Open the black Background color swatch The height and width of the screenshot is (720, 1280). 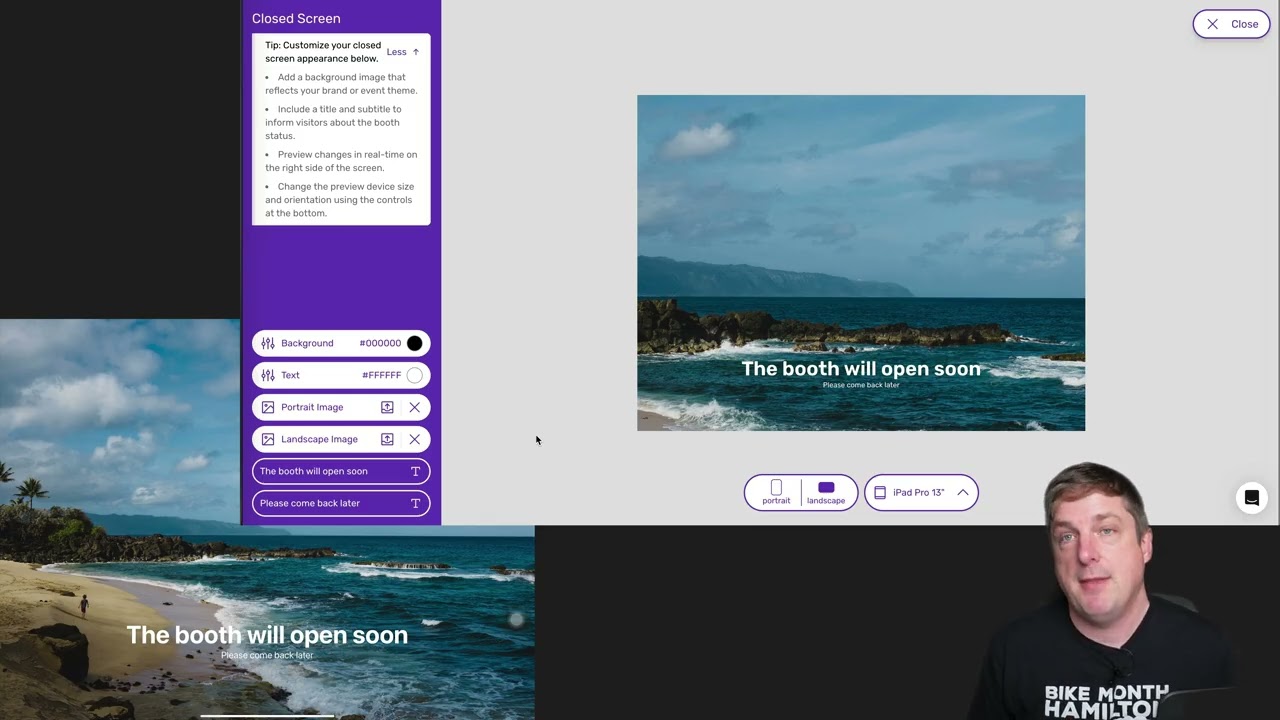pos(414,343)
